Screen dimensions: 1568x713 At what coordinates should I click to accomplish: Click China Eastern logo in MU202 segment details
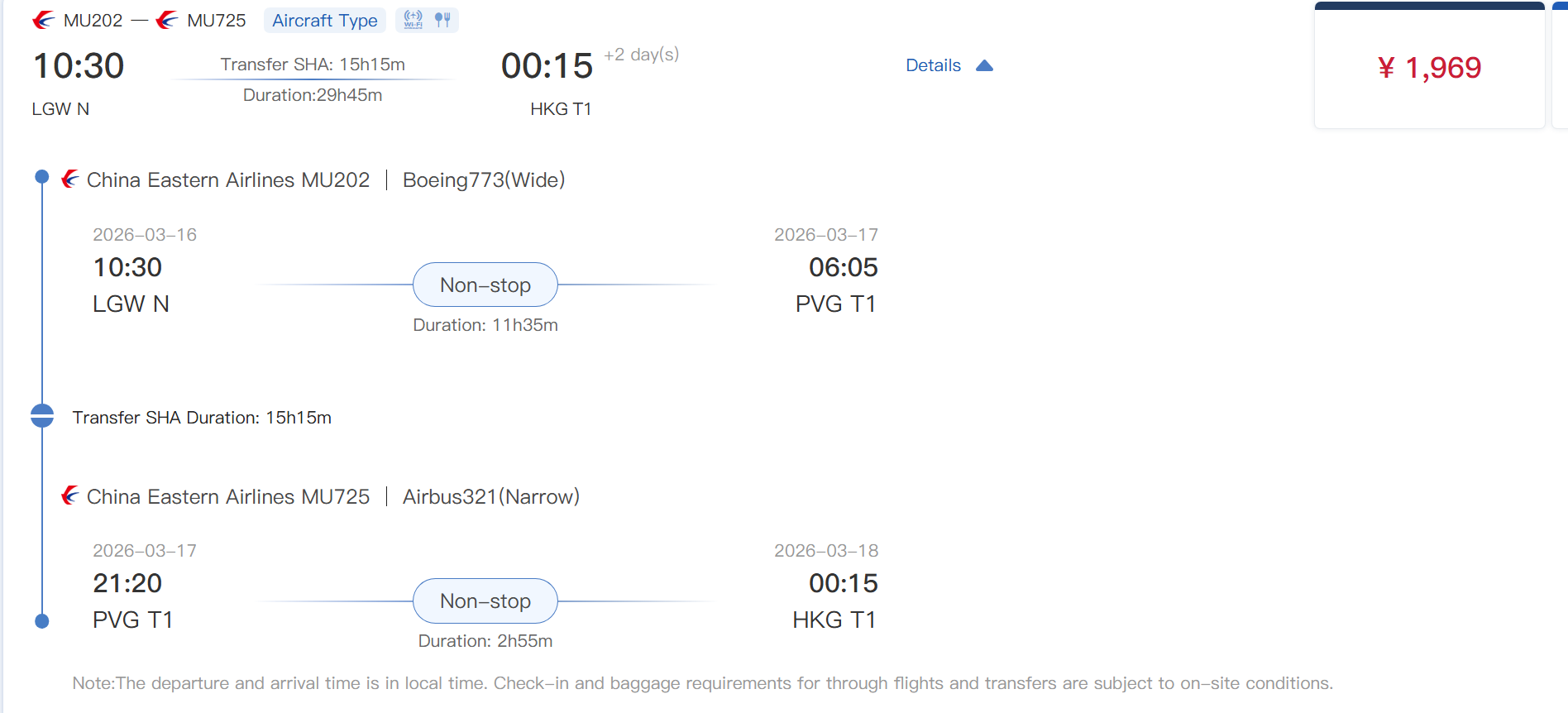click(x=70, y=179)
